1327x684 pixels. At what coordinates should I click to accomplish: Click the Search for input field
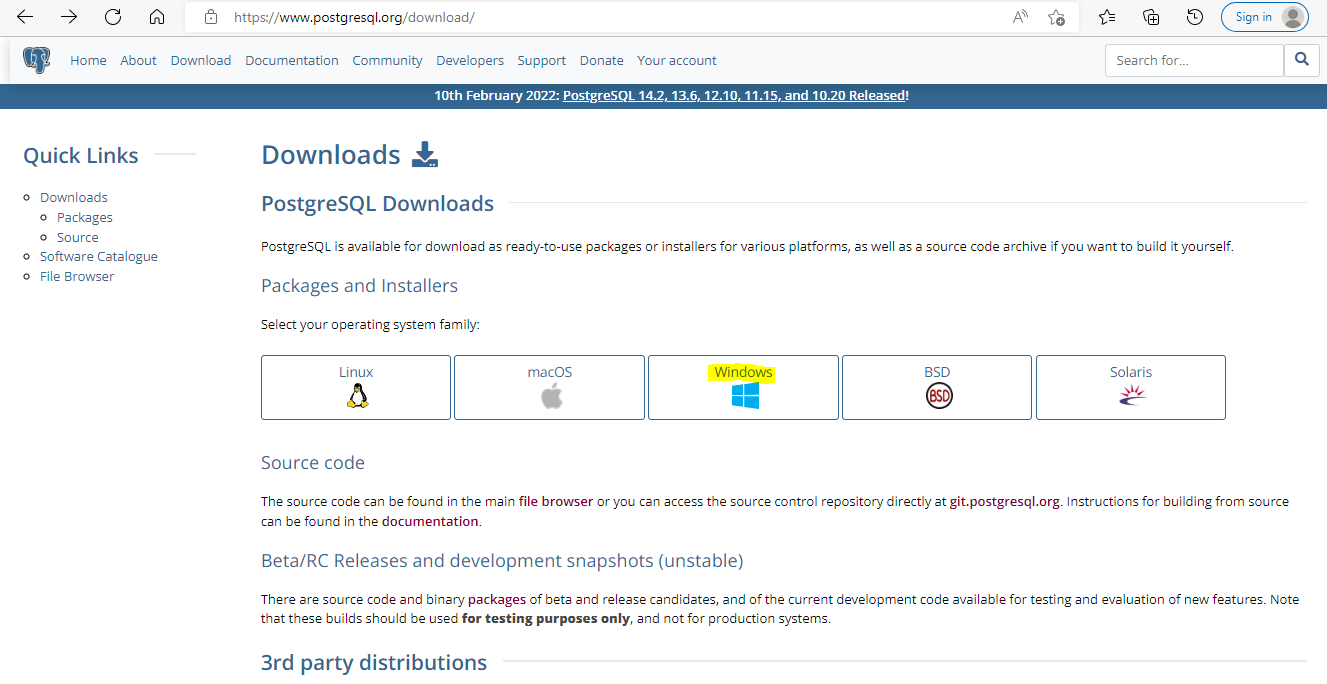point(1193,60)
